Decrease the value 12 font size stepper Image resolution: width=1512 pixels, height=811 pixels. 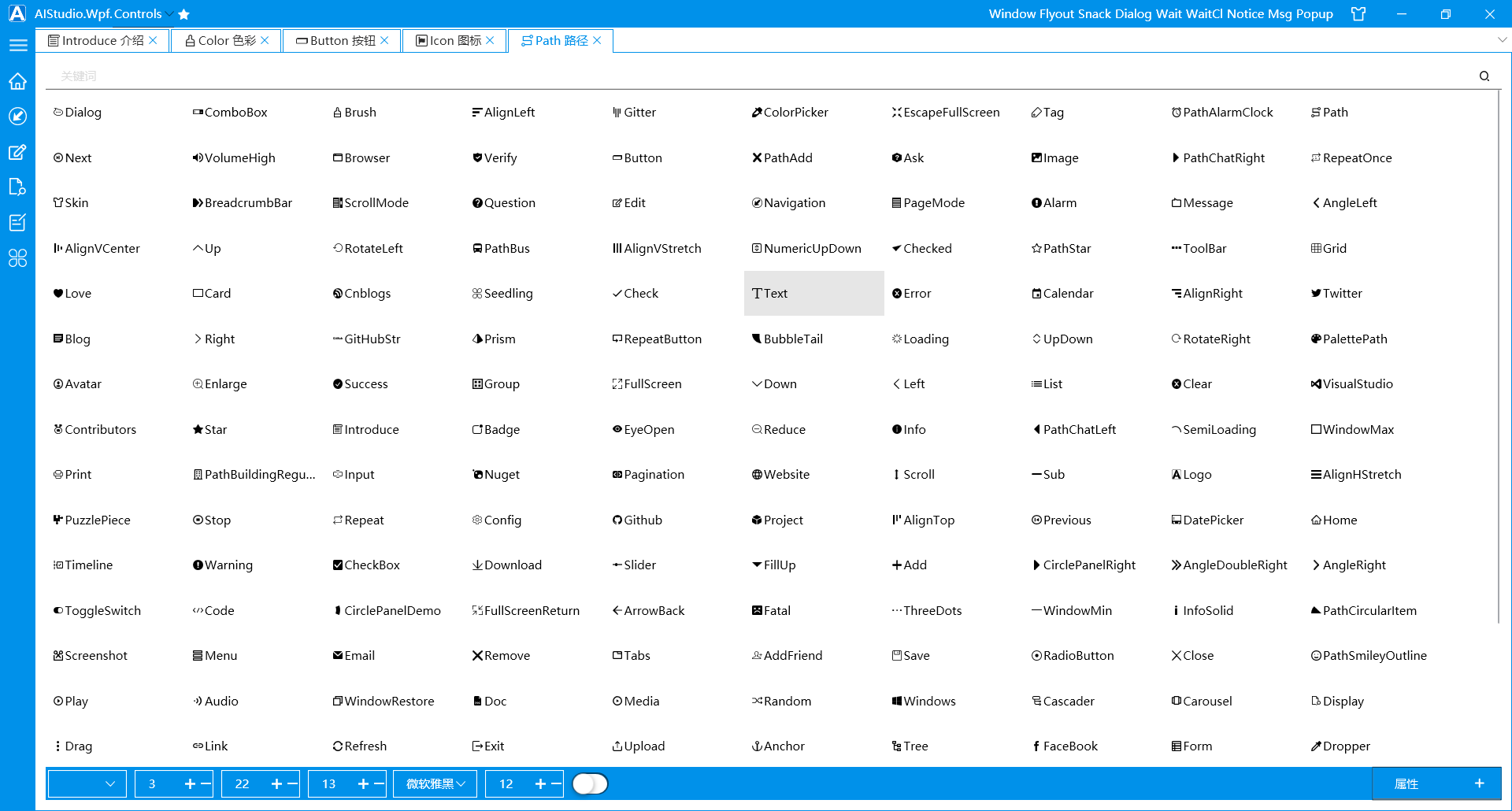click(557, 784)
